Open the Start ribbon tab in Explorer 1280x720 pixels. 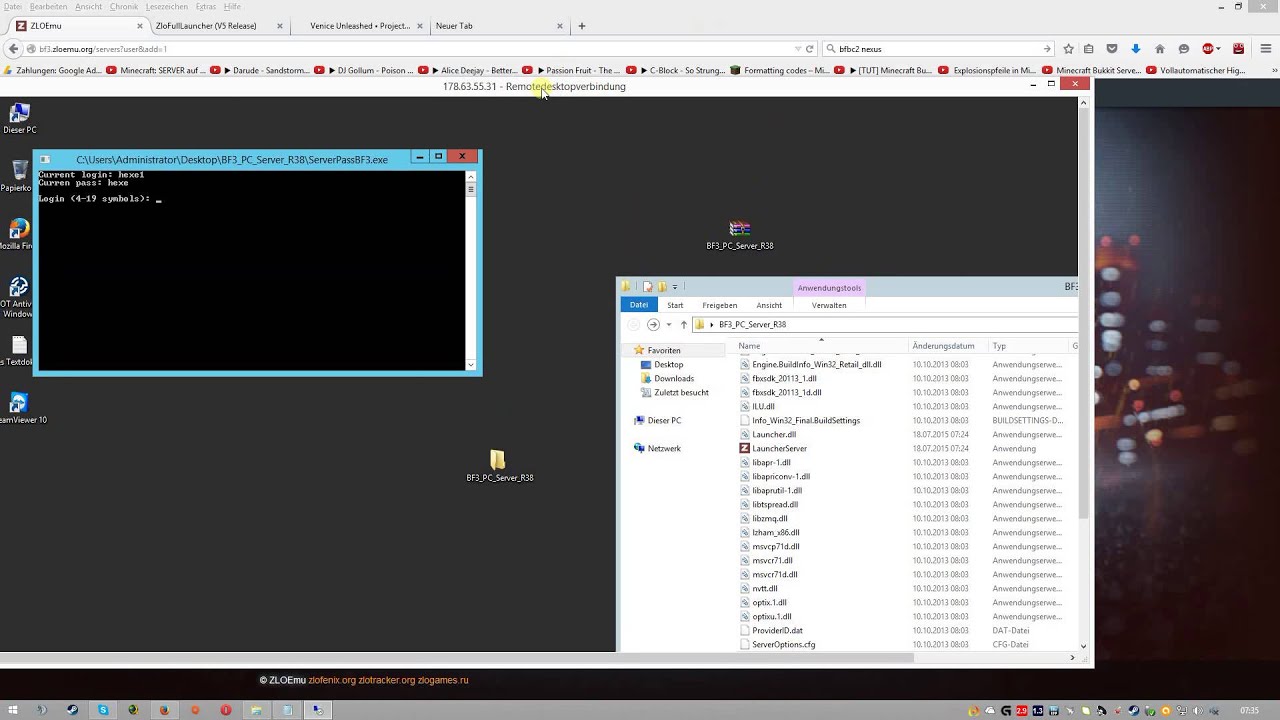[x=675, y=305]
